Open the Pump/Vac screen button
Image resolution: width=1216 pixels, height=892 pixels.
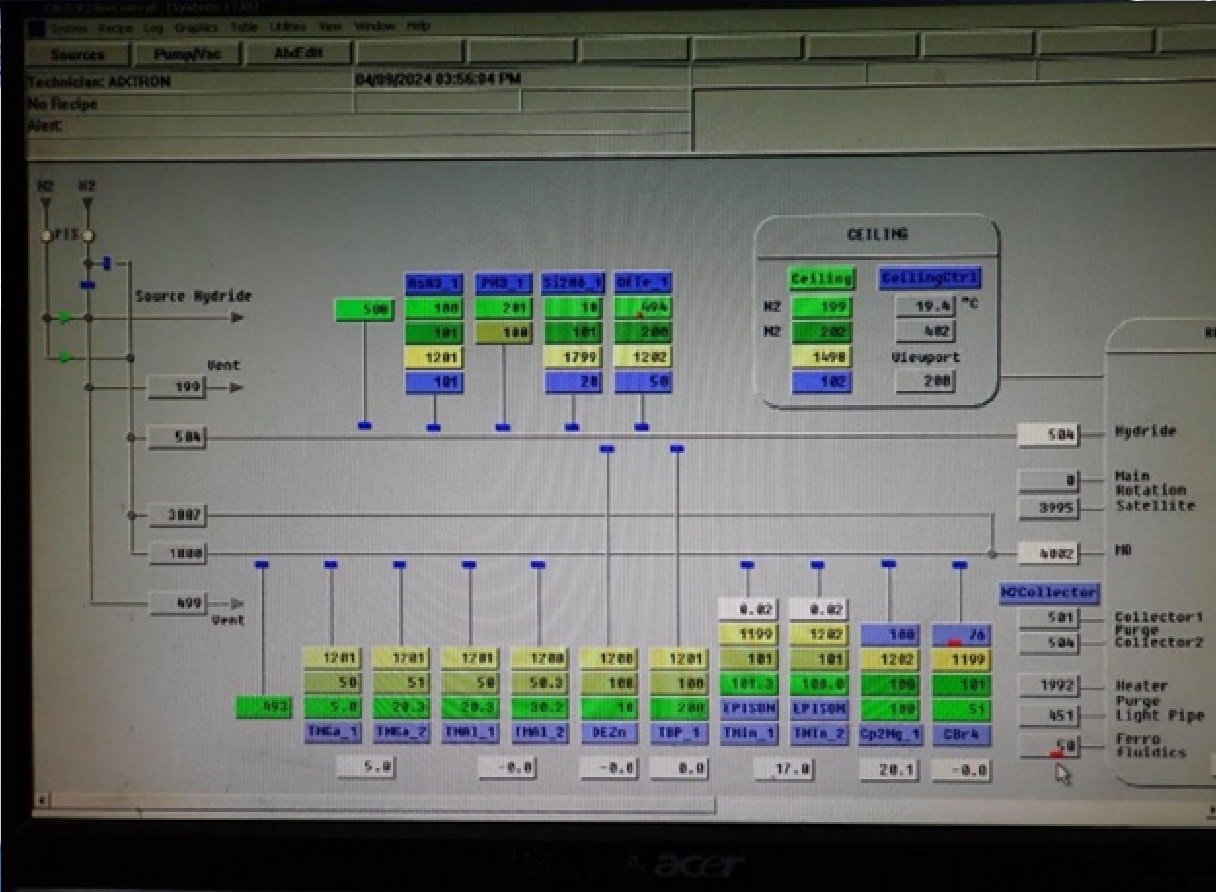[188, 54]
